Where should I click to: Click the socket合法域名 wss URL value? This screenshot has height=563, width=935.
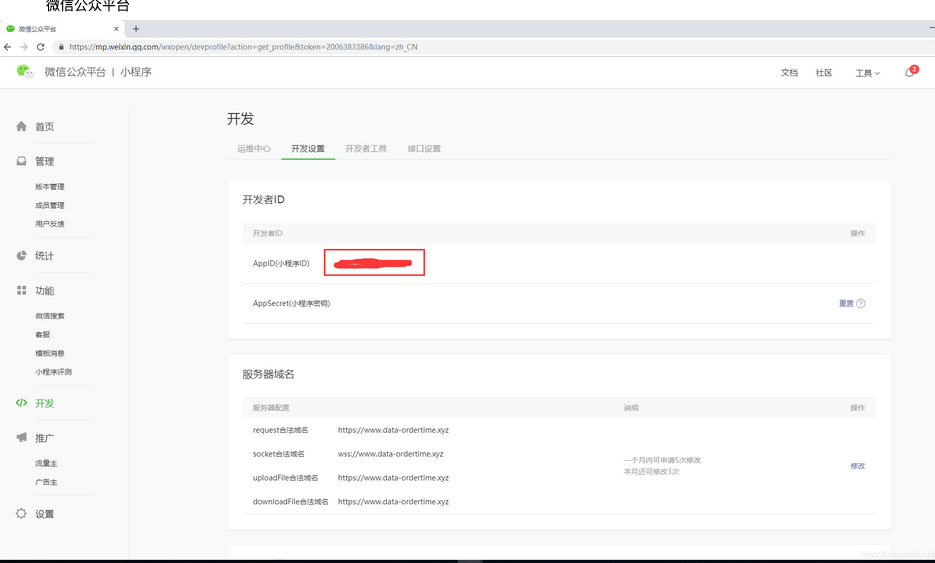pyautogui.click(x=391, y=454)
